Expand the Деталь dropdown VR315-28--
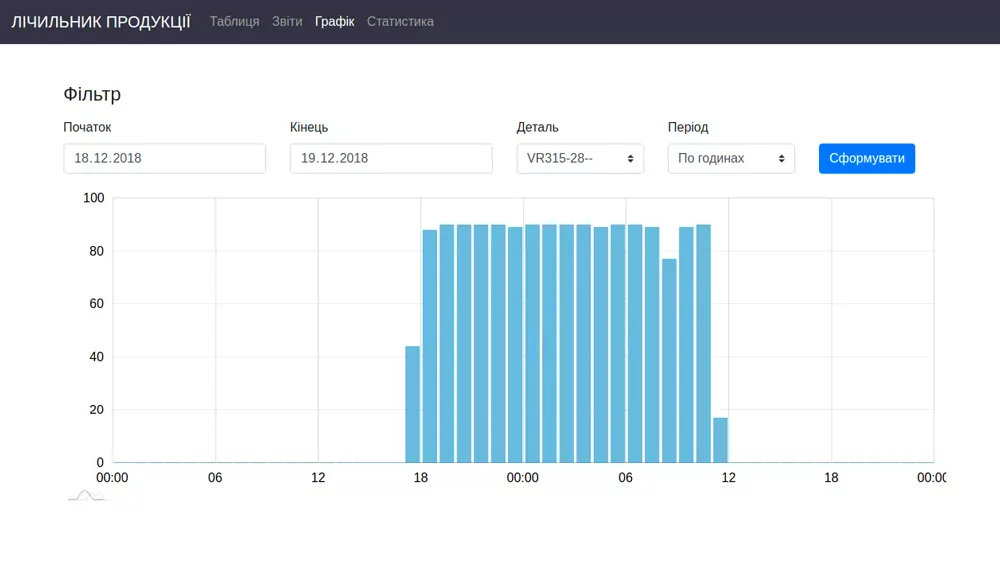Image resolution: width=1000 pixels, height=562 pixels. coord(580,158)
